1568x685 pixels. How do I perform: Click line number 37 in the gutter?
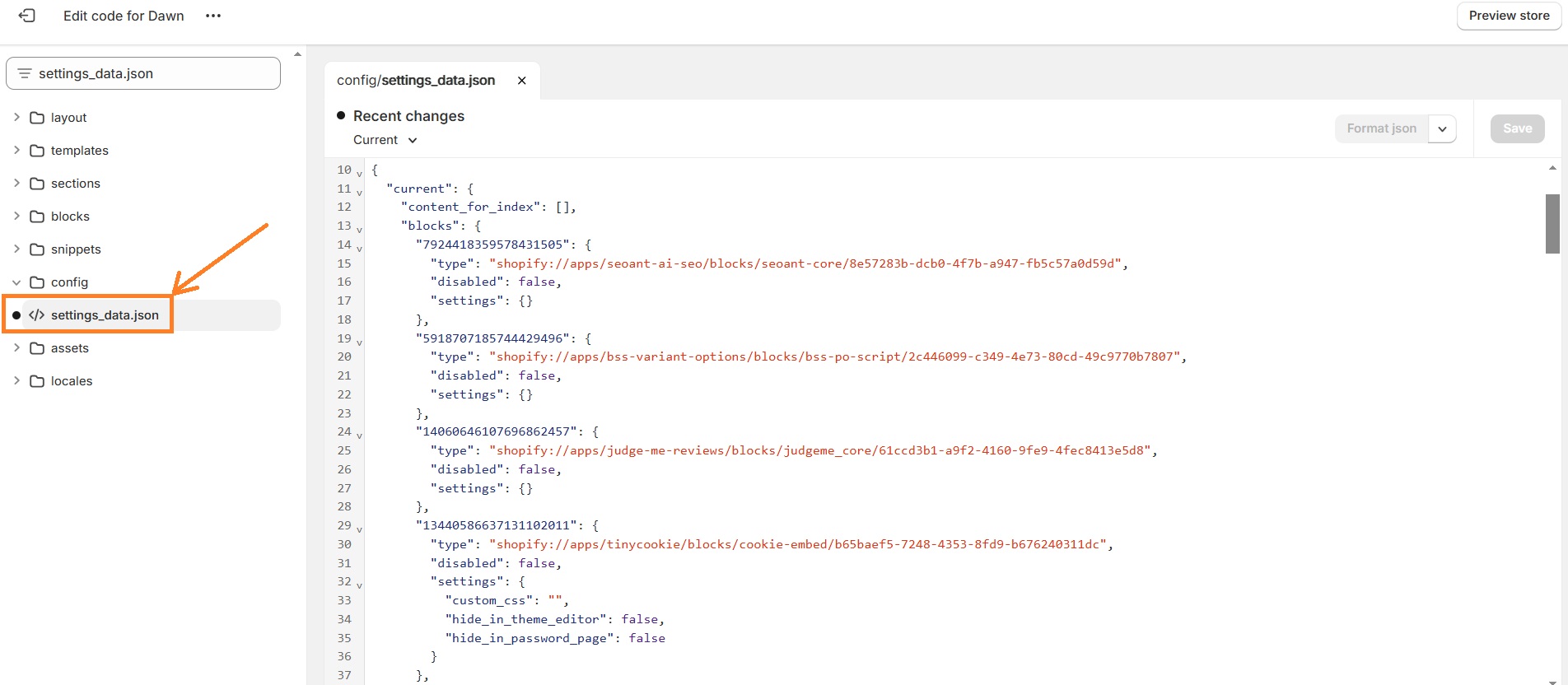coord(344,675)
